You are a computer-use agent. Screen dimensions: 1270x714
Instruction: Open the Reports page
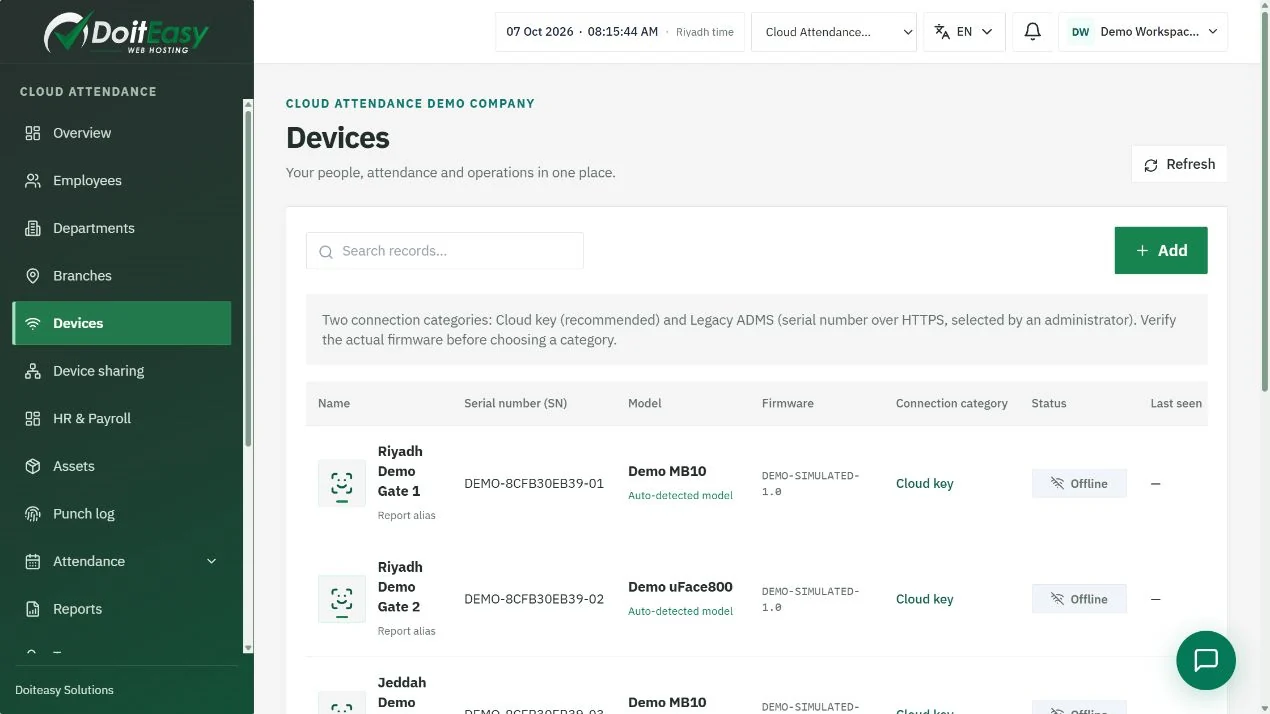coord(122,609)
